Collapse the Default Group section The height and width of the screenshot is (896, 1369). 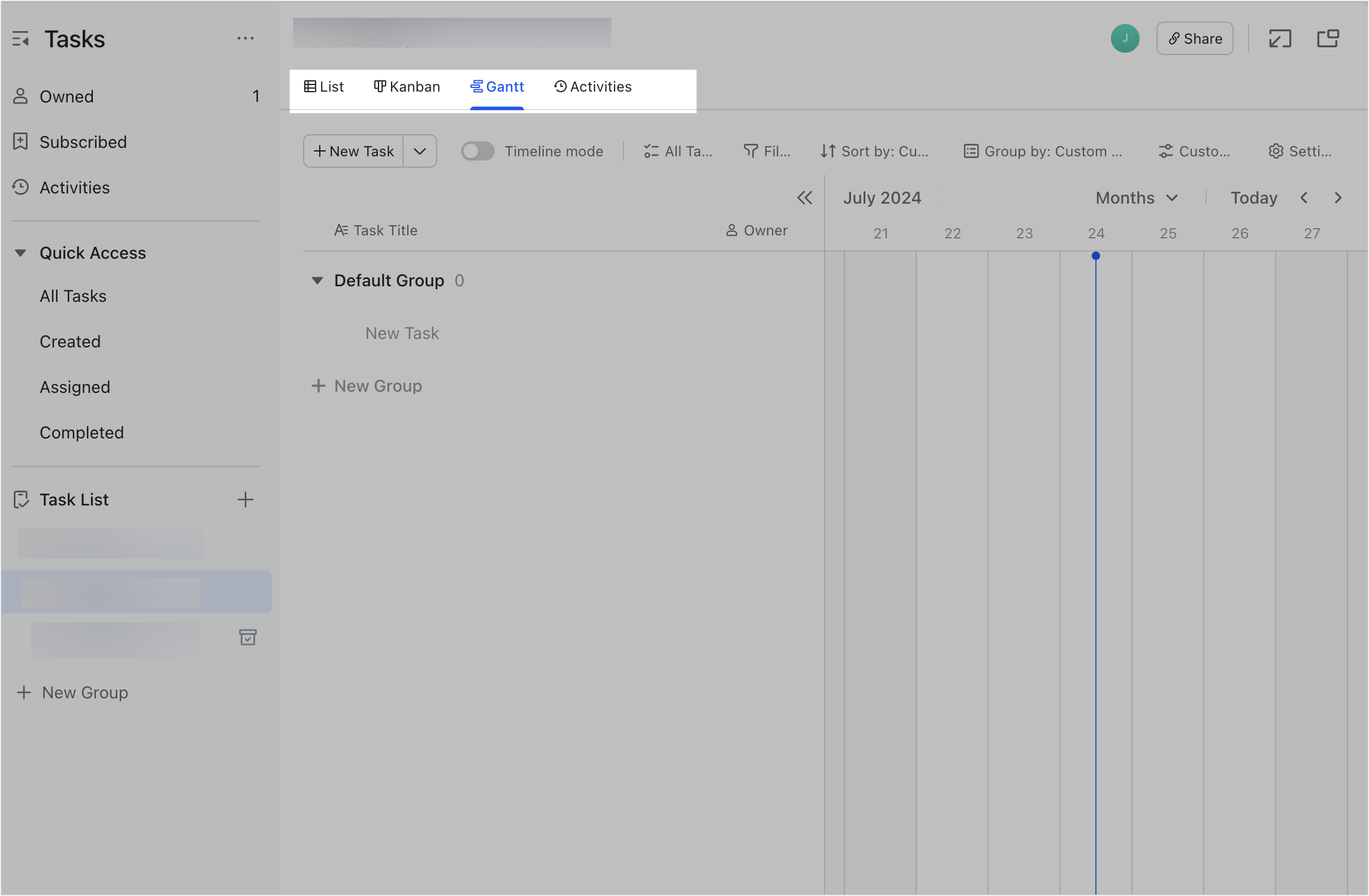pyautogui.click(x=318, y=280)
